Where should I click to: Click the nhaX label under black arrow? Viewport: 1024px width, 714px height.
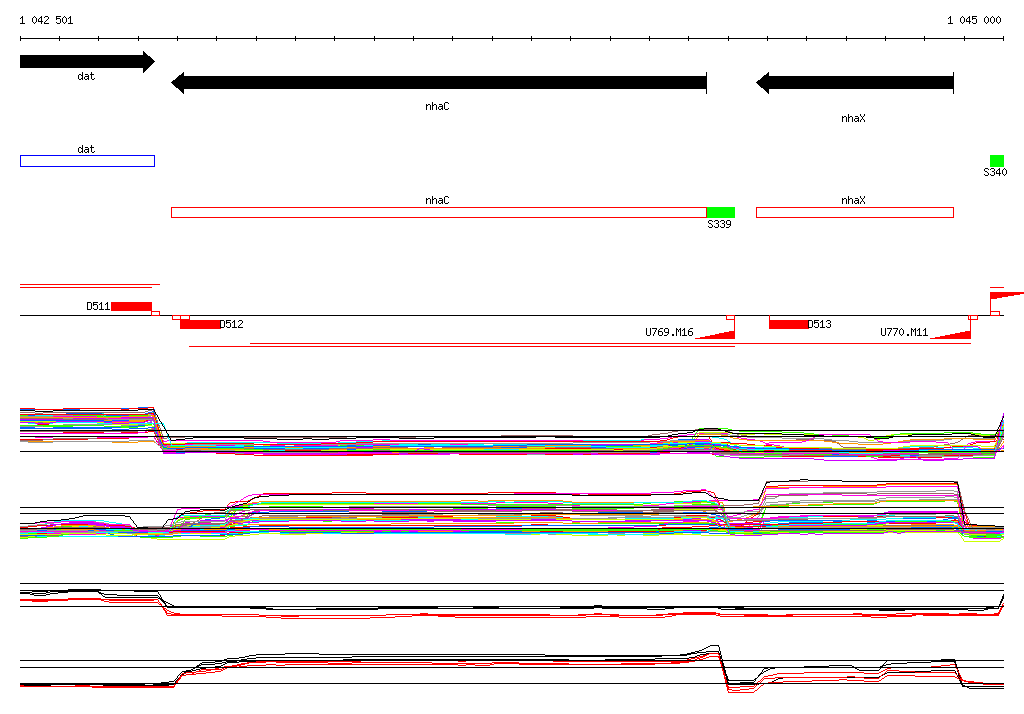pyautogui.click(x=853, y=118)
